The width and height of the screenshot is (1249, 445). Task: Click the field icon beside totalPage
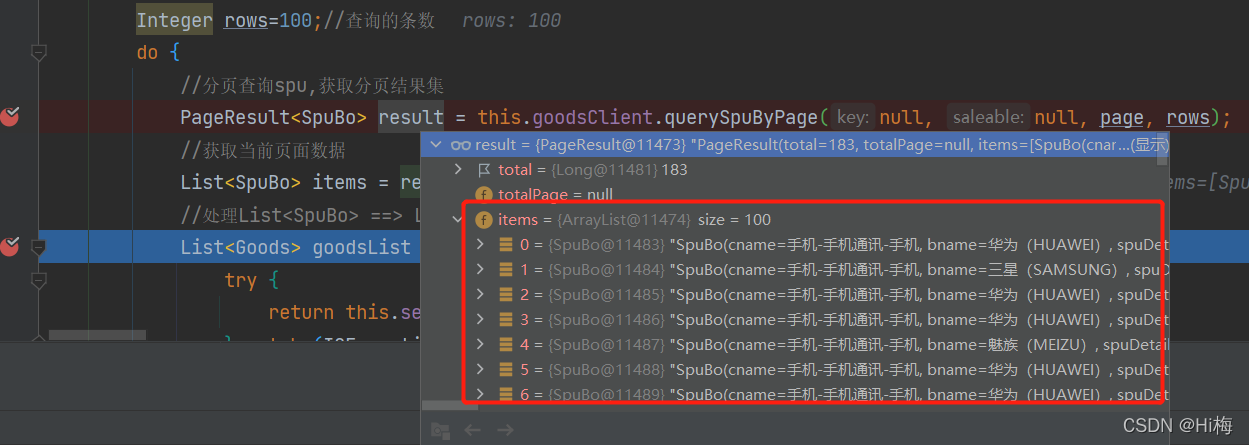pos(484,195)
